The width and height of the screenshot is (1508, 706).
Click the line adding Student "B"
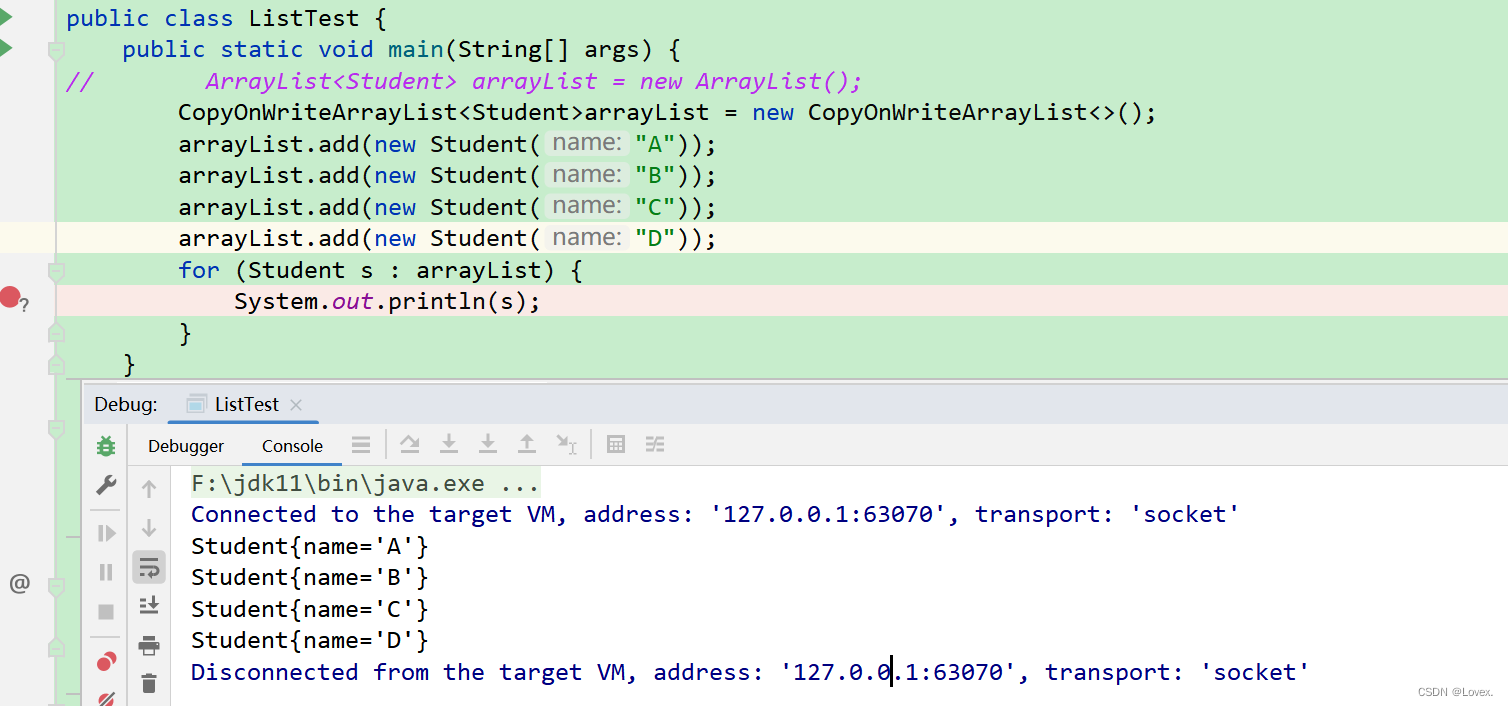447,176
